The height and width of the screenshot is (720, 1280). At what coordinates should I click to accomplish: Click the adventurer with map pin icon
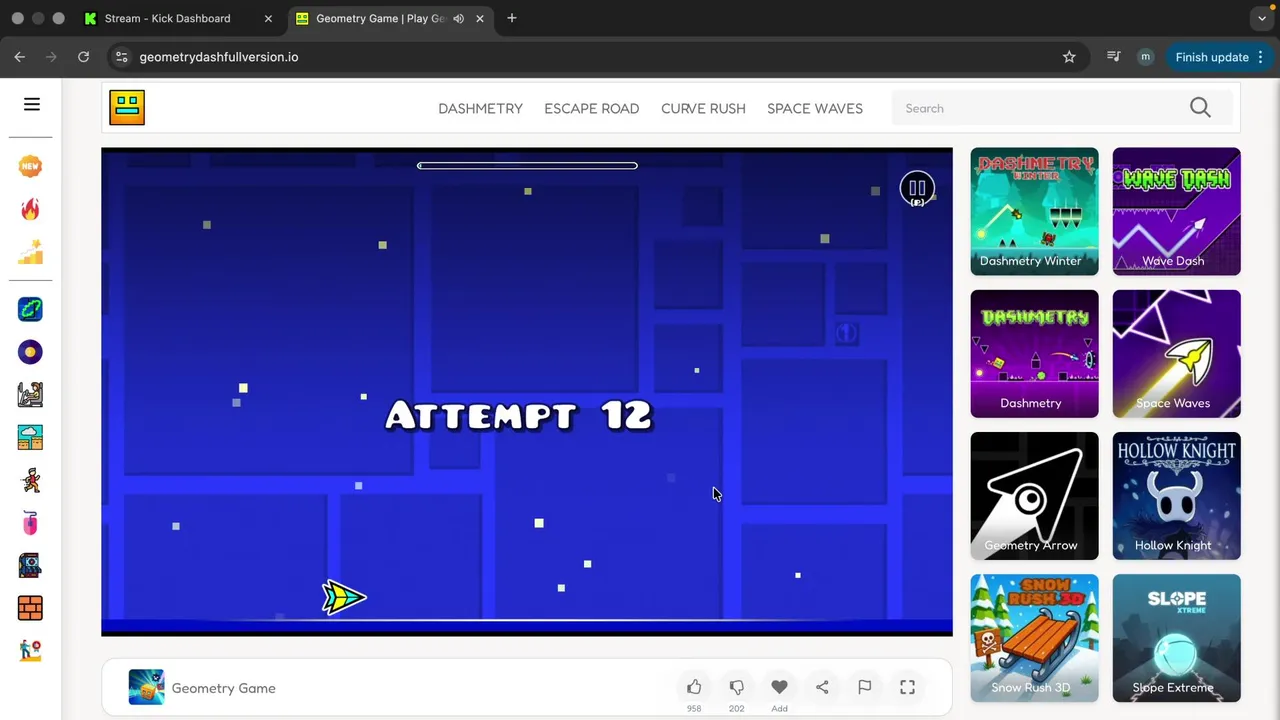pos(30,650)
